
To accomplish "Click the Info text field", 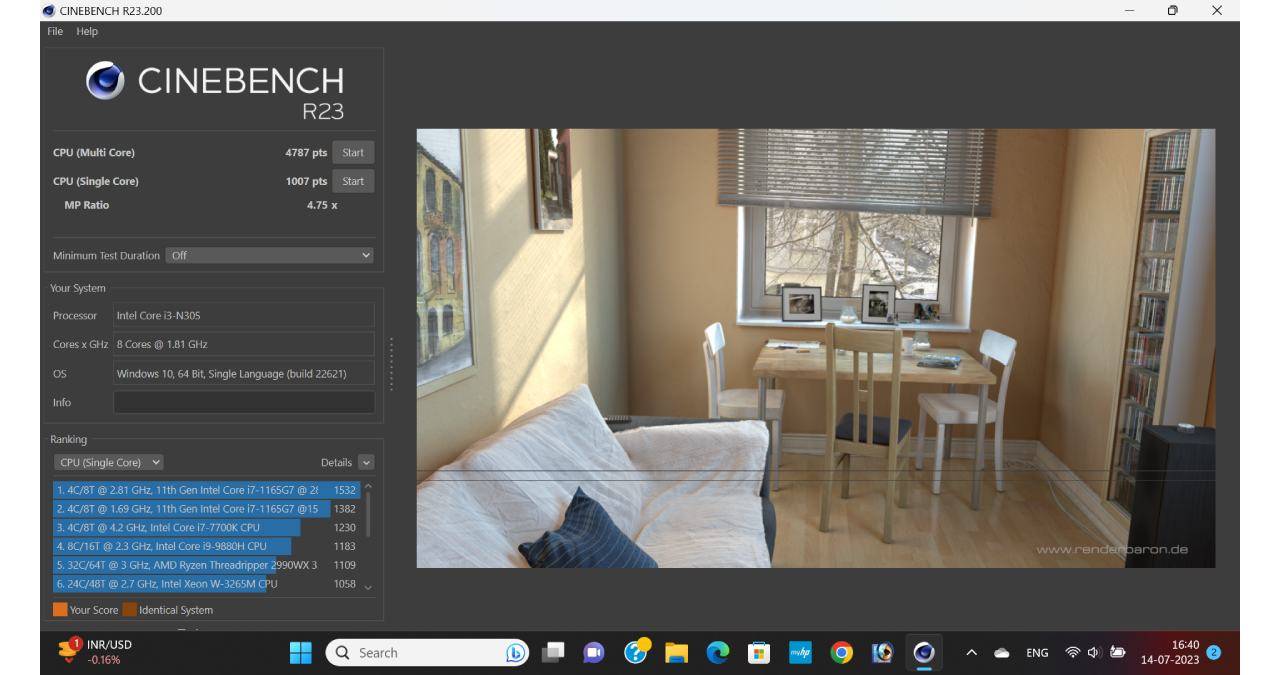I will 244,402.
